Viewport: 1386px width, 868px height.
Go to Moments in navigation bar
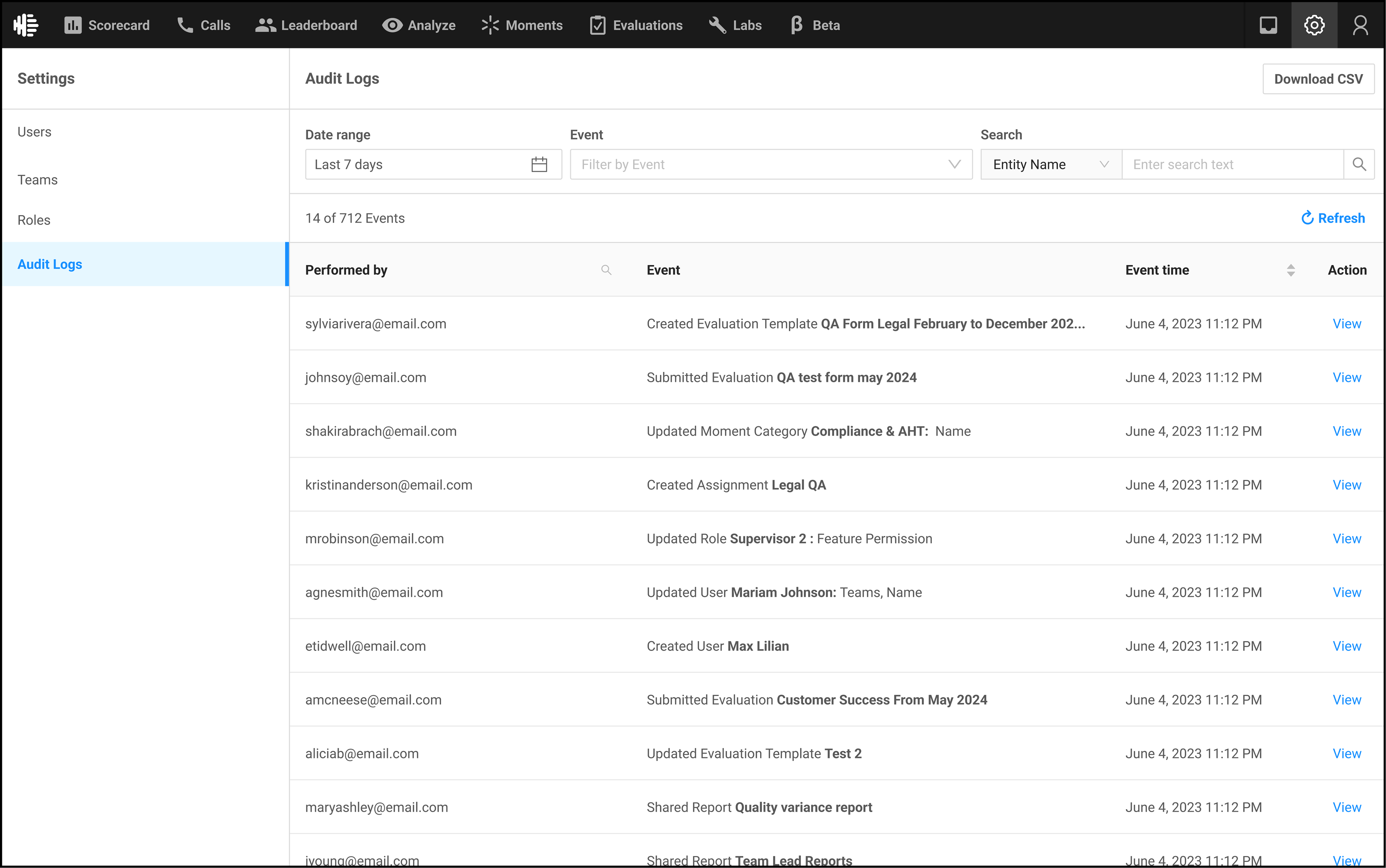pyautogui.click(x=522, y=25)
